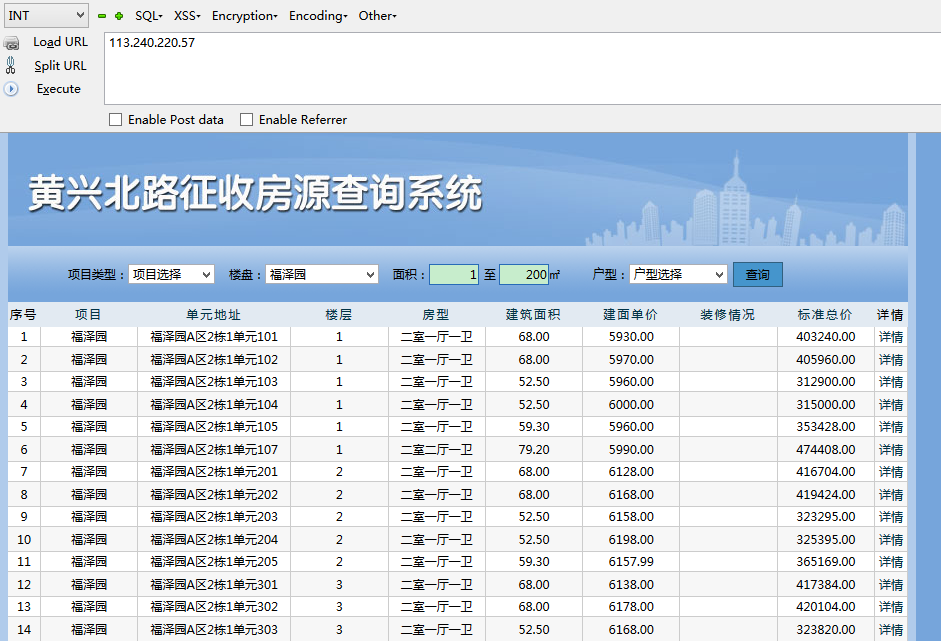Click the Execute play icon
This screenshot has width=941, height=641.
point(11,89)
